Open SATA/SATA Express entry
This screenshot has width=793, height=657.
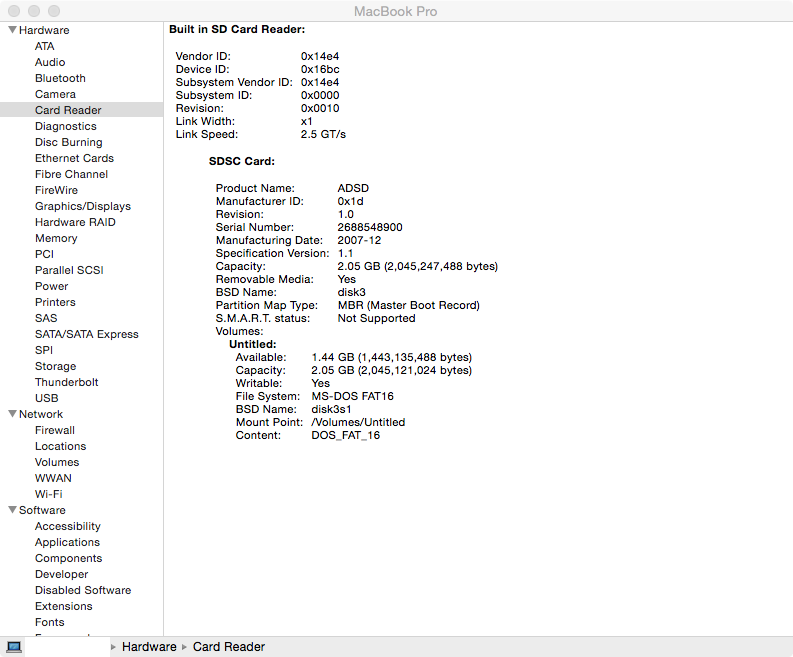coord(86,334)
